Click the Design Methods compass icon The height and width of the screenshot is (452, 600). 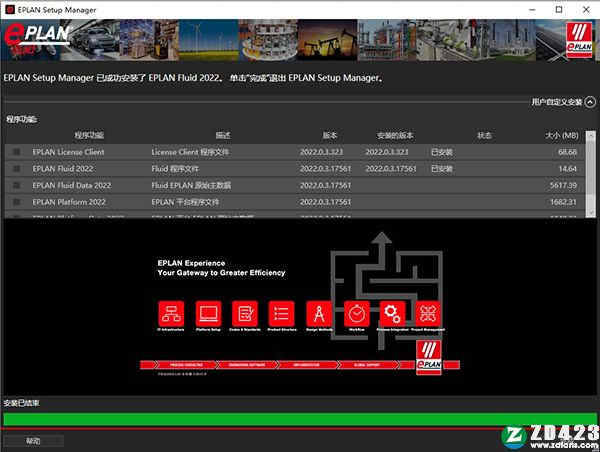pyautogui.click(x=318, y=312)
